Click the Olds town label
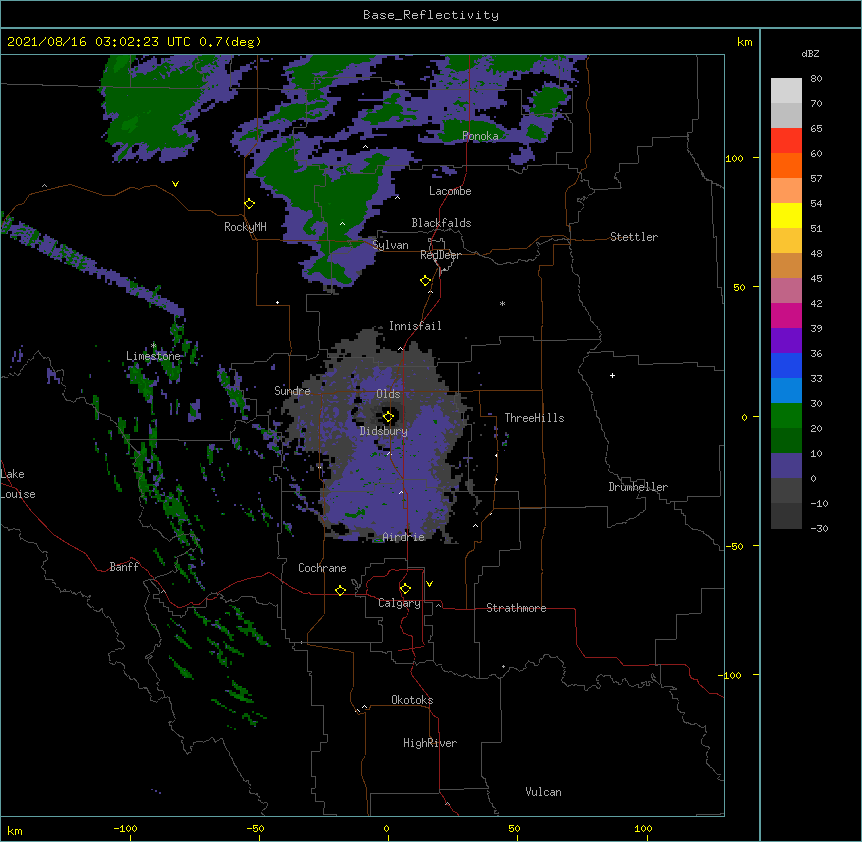This screenshot has height=842, width=862. 388,394
